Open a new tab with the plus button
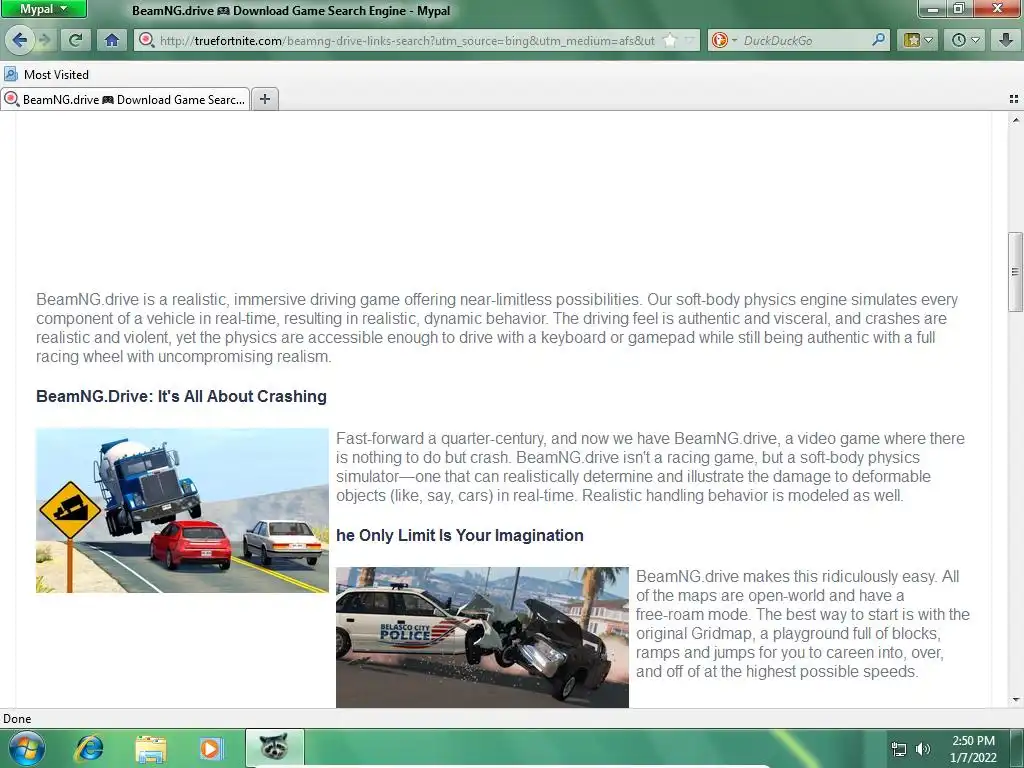Viewport: 1024px width, 768px height. (x=264, y=99)
